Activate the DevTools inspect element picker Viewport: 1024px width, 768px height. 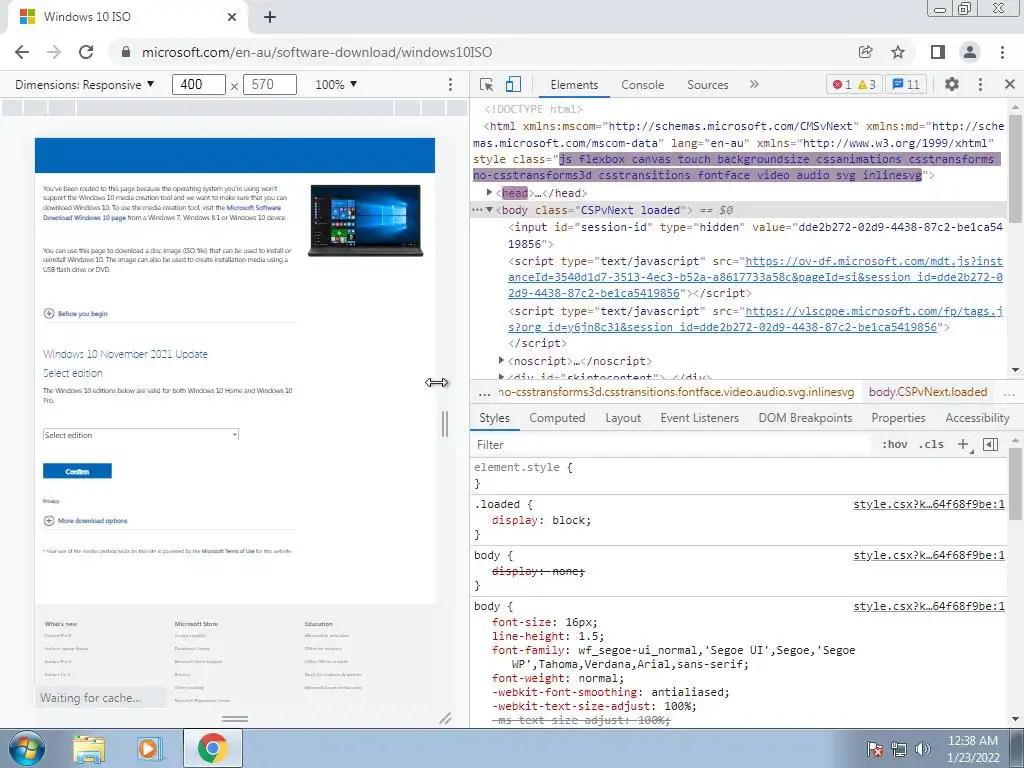point(486,84)
